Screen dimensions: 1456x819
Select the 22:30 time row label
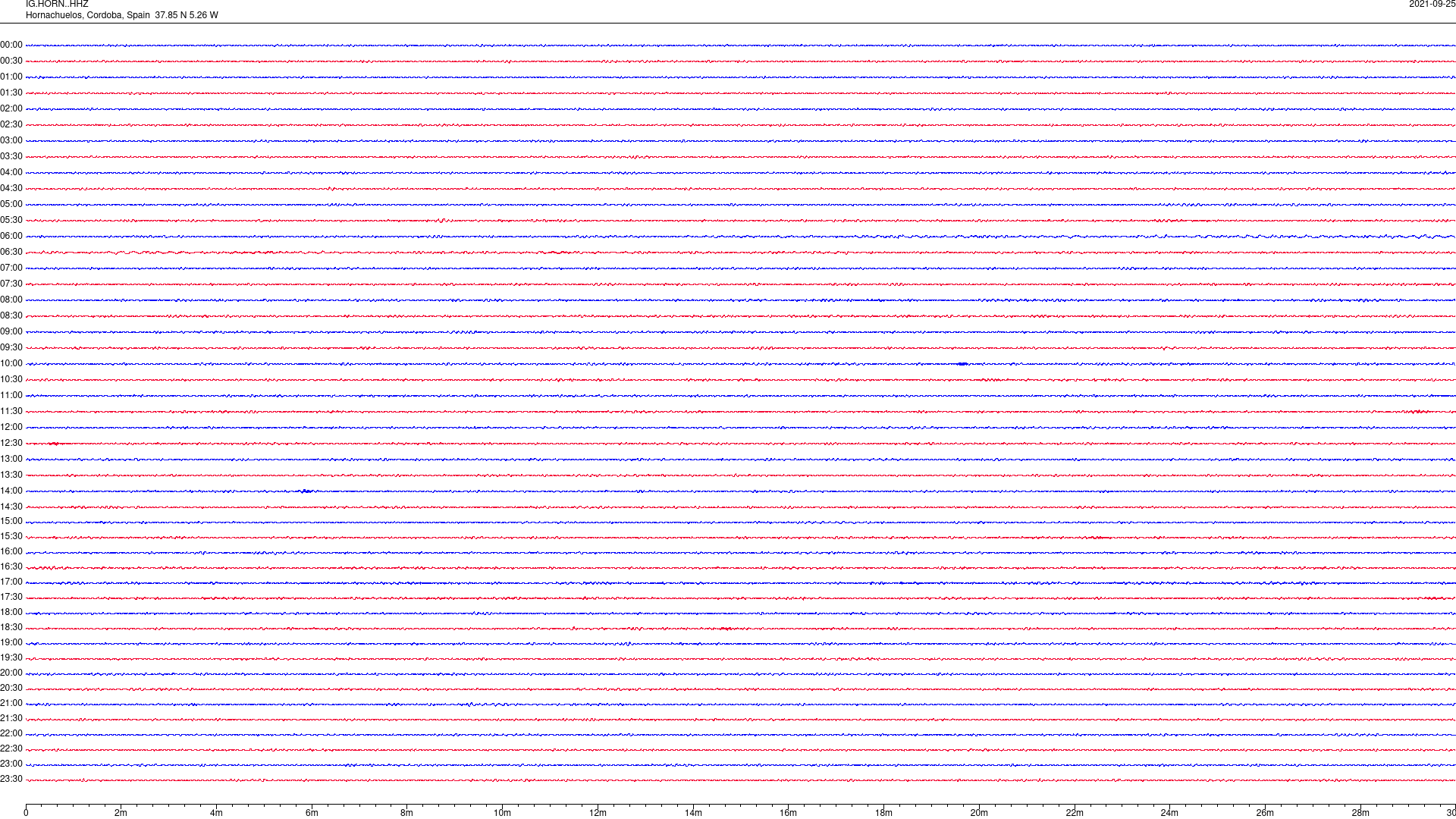(11, 748)
